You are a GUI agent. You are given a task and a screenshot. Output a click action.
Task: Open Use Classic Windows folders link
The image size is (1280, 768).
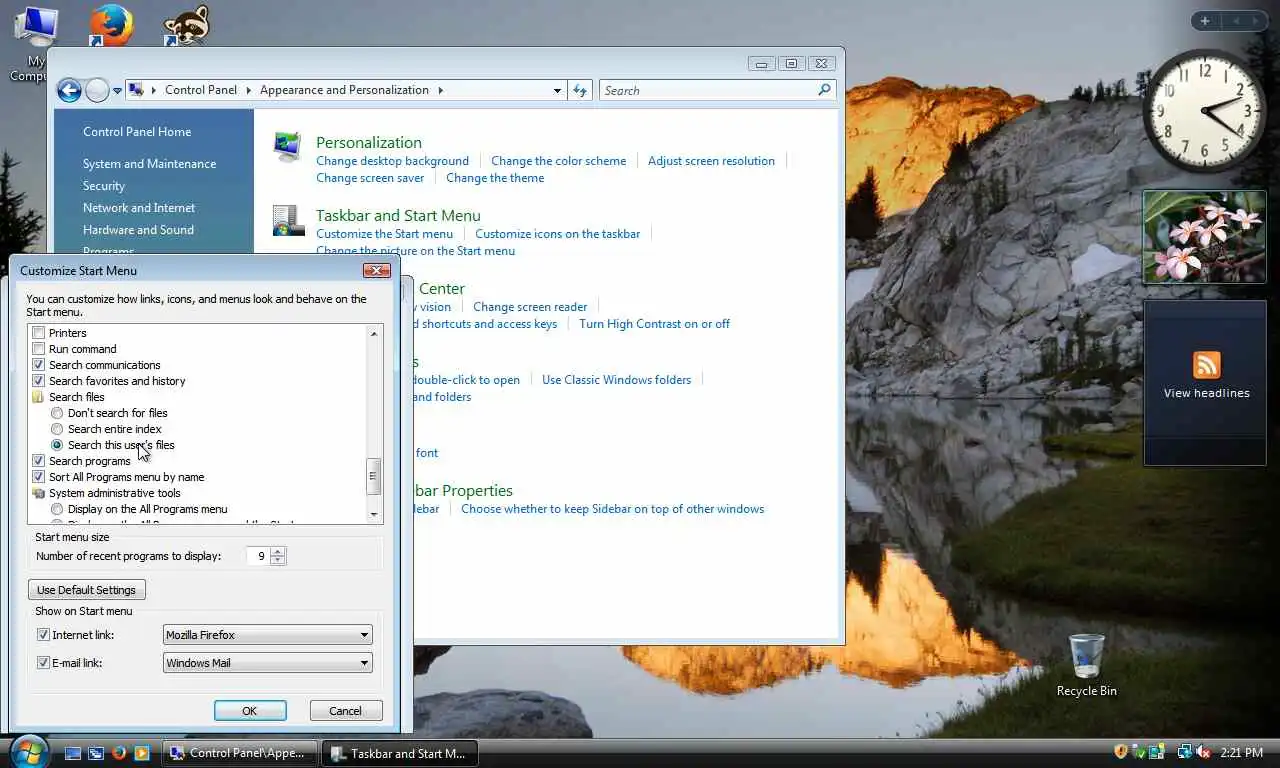(616, 380)
